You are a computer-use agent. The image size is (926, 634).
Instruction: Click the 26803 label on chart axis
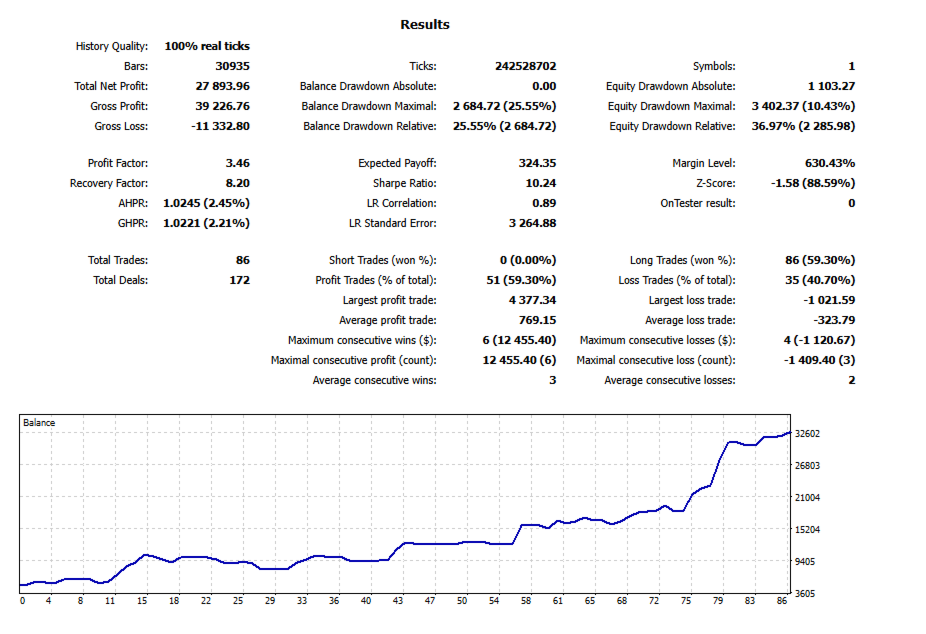click(x=807, y=466)
